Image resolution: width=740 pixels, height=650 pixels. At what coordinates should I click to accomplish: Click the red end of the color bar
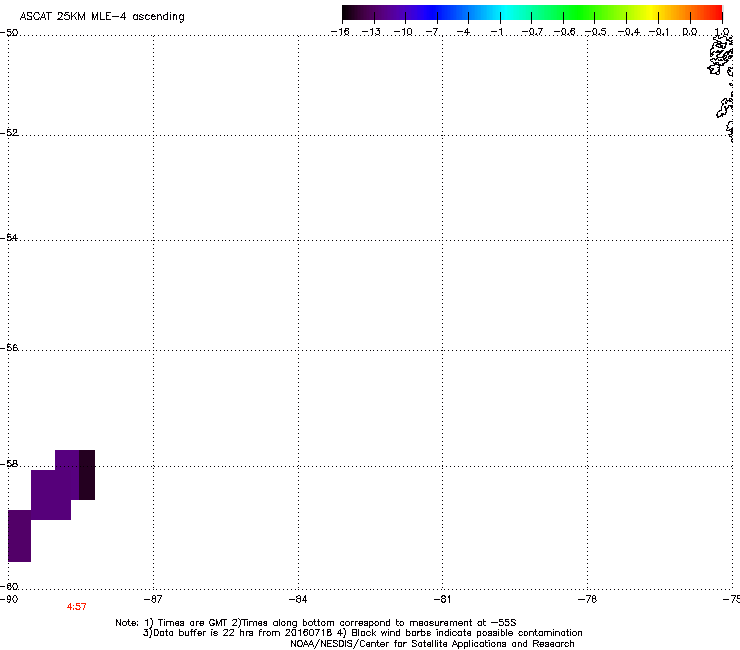pyautogui.click(x=713, y=13)
